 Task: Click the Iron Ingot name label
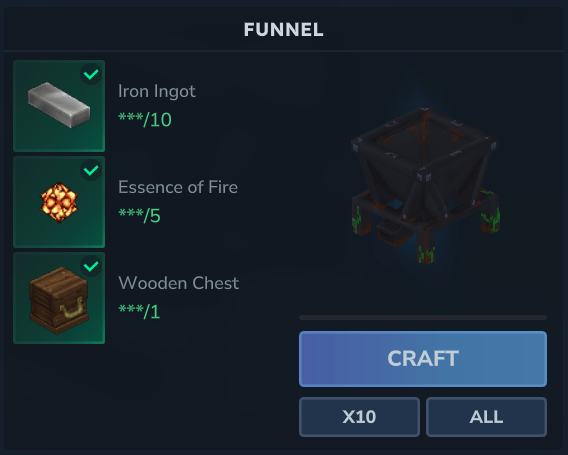coord(157,91)
